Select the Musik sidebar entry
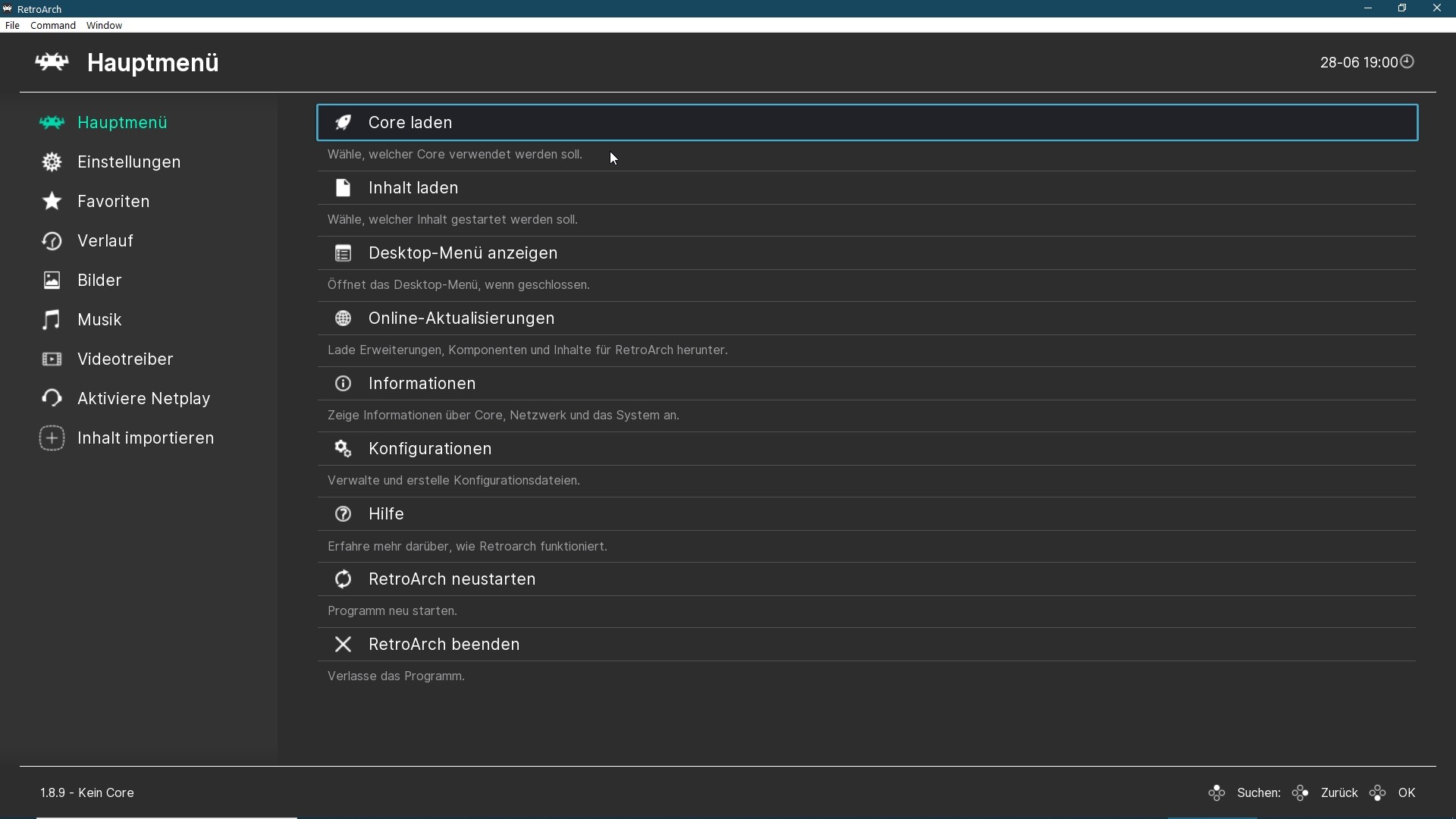This screenshot has width=1456, height=819. [99, 320]
